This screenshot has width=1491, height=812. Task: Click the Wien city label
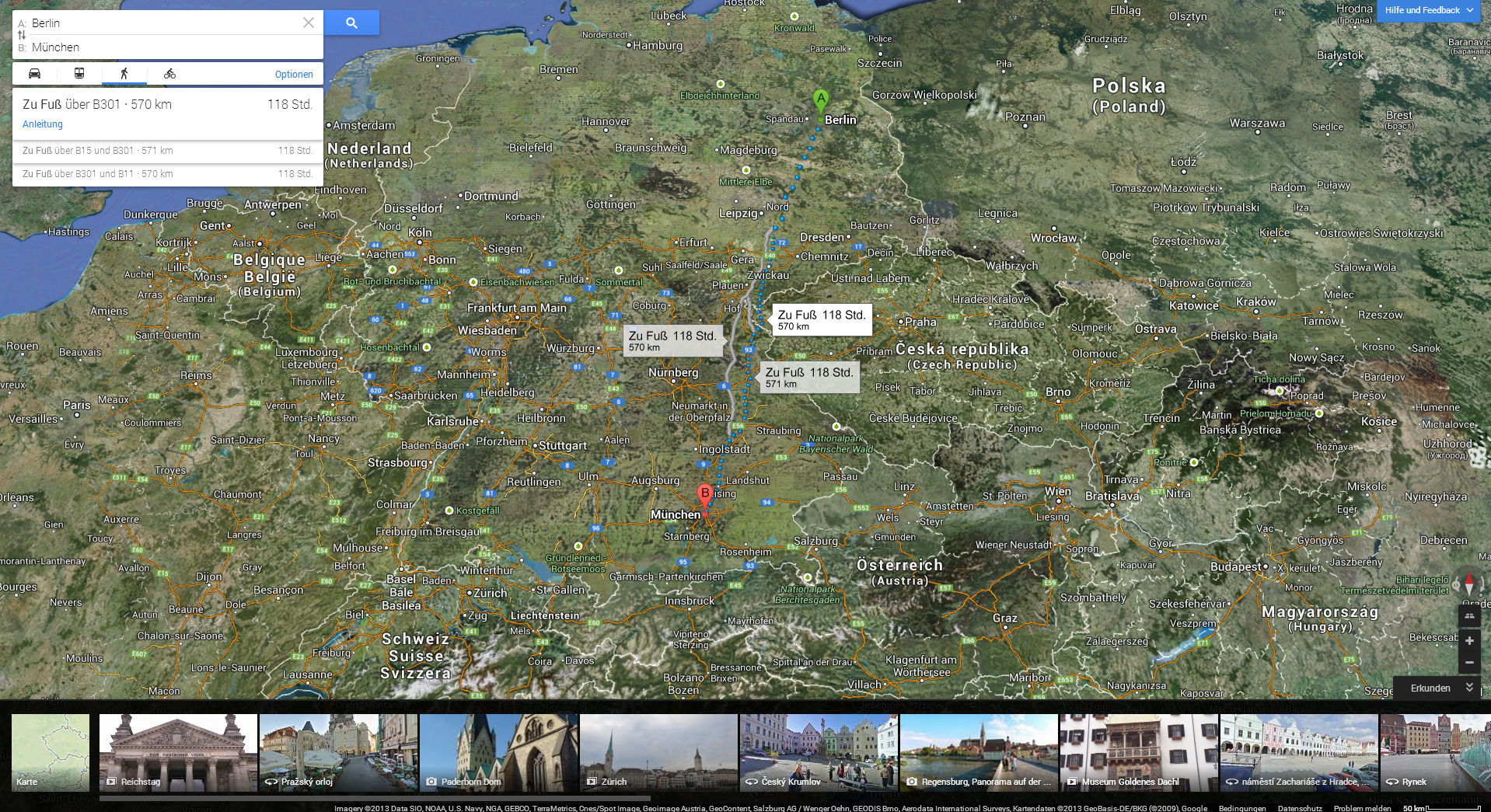pyautogui.click(x=1057, y=491)
